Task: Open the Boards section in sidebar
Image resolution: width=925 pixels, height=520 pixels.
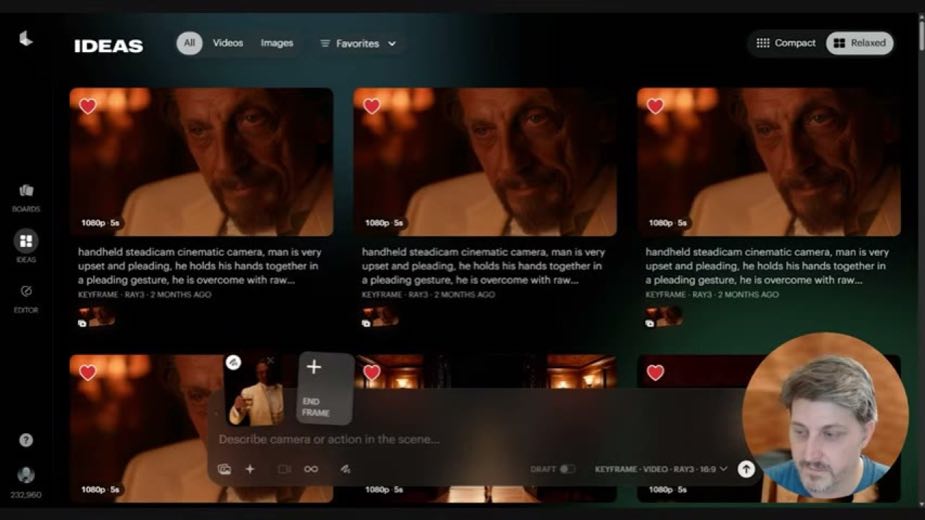Action: [x=26, y=197]
